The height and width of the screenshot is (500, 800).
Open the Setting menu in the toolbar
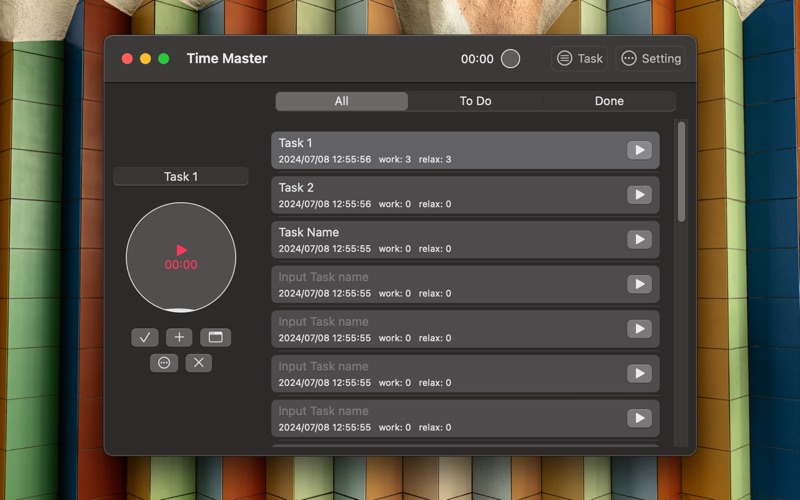click(650, 59)
